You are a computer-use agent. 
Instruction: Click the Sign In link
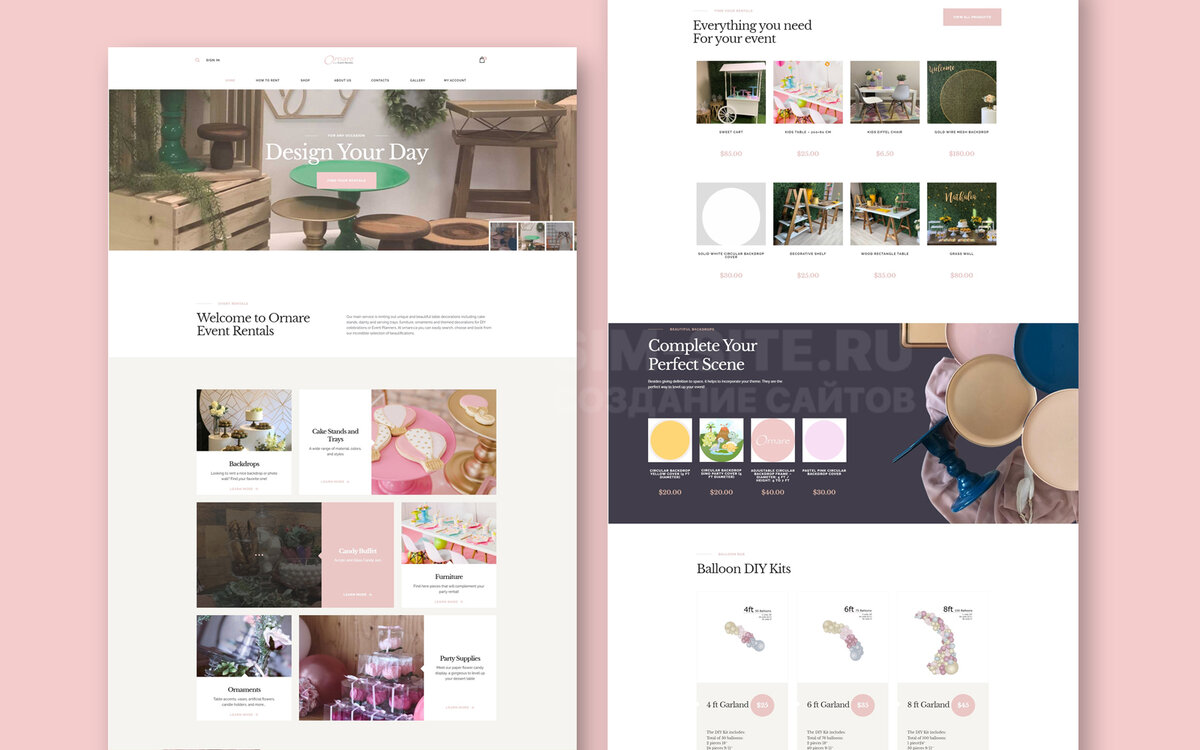pyautogui.click(x=213, y=60)
